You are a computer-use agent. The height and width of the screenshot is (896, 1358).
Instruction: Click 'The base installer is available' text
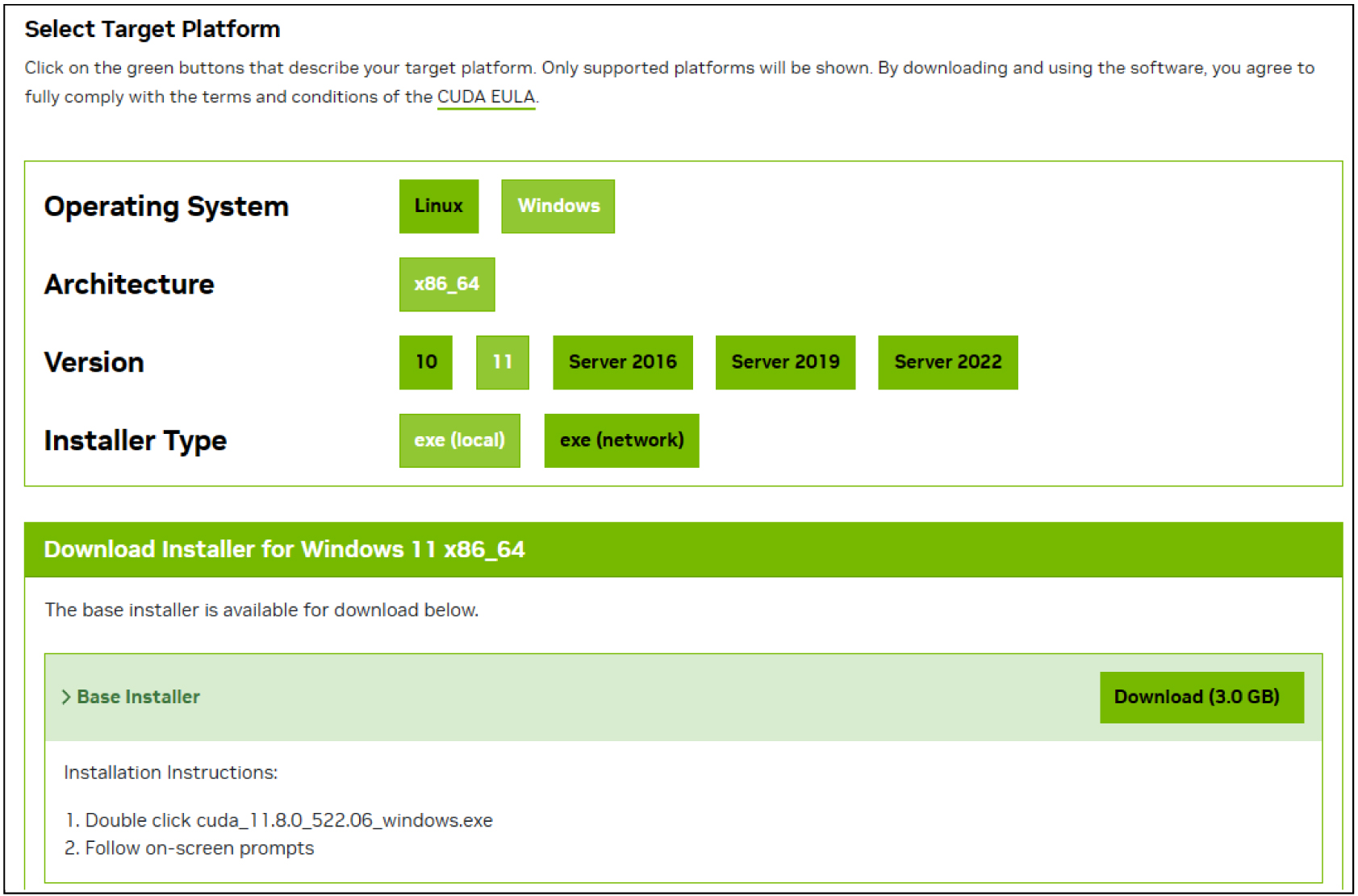[x=261, y=611]
